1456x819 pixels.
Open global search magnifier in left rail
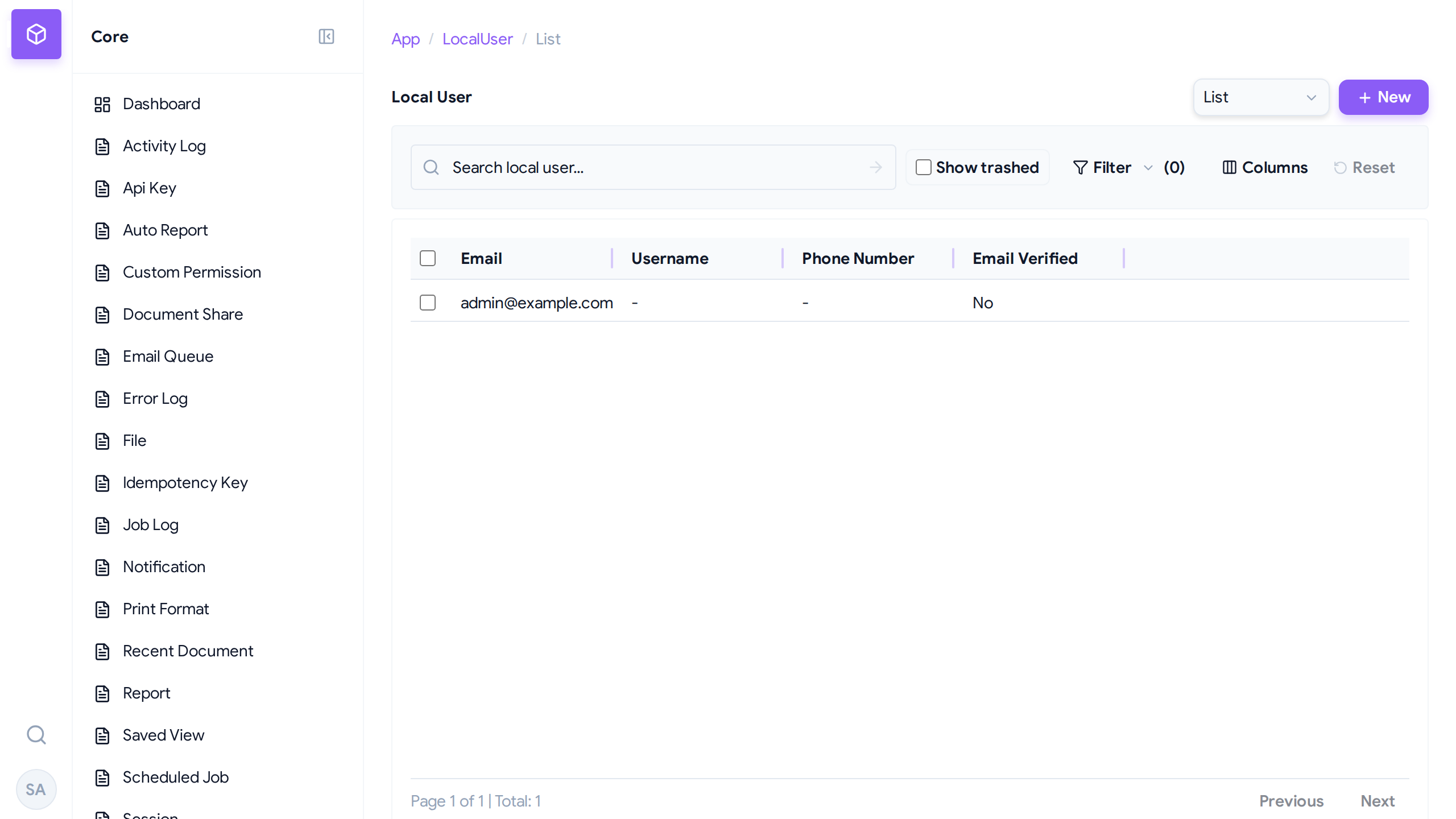pos(36,735)
